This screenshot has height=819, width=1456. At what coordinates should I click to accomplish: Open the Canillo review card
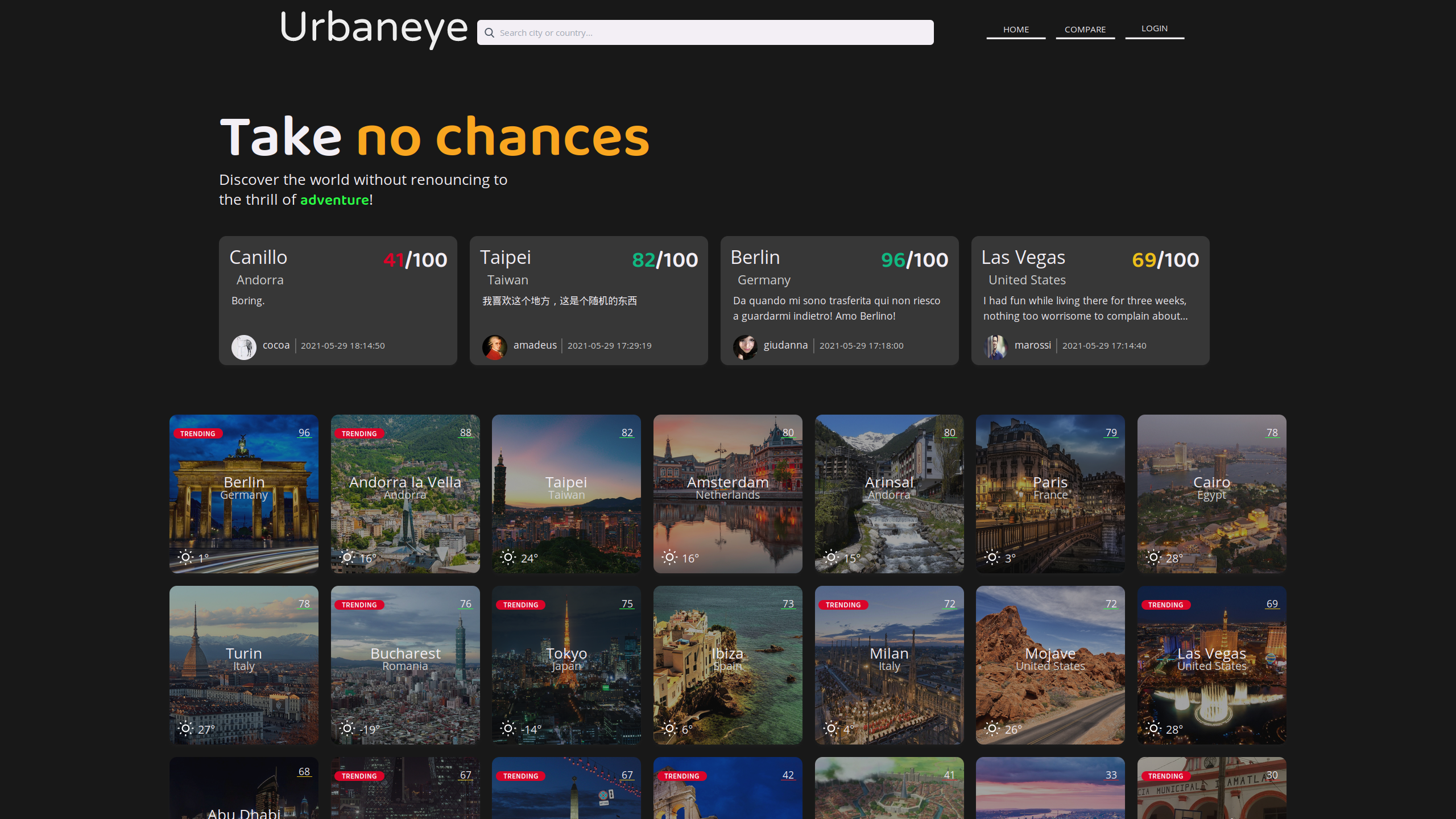(x=338, y=300)
